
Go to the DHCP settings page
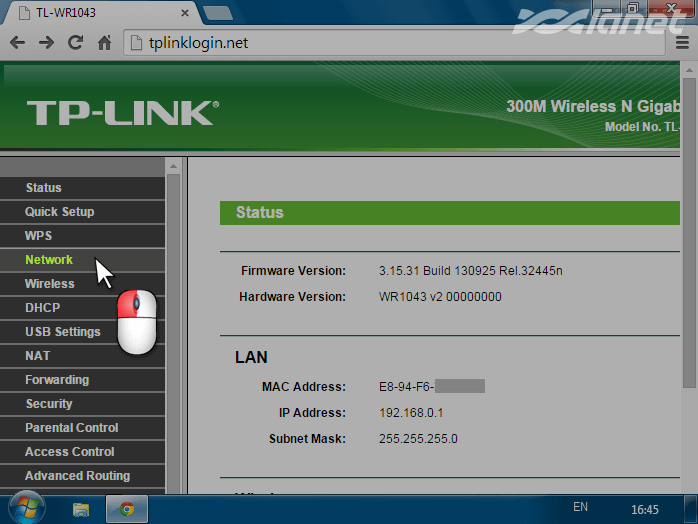43,308
